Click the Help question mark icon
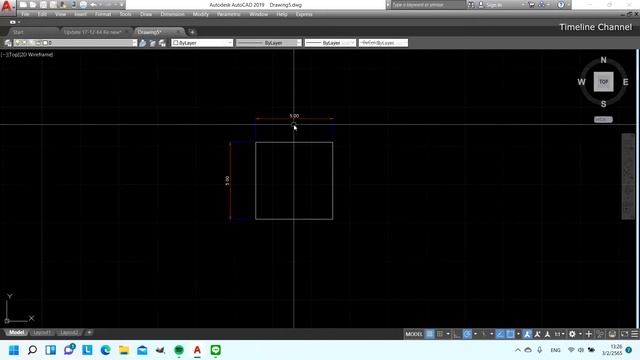The width and height of the screenshot is (640, 360). [561, 5]
